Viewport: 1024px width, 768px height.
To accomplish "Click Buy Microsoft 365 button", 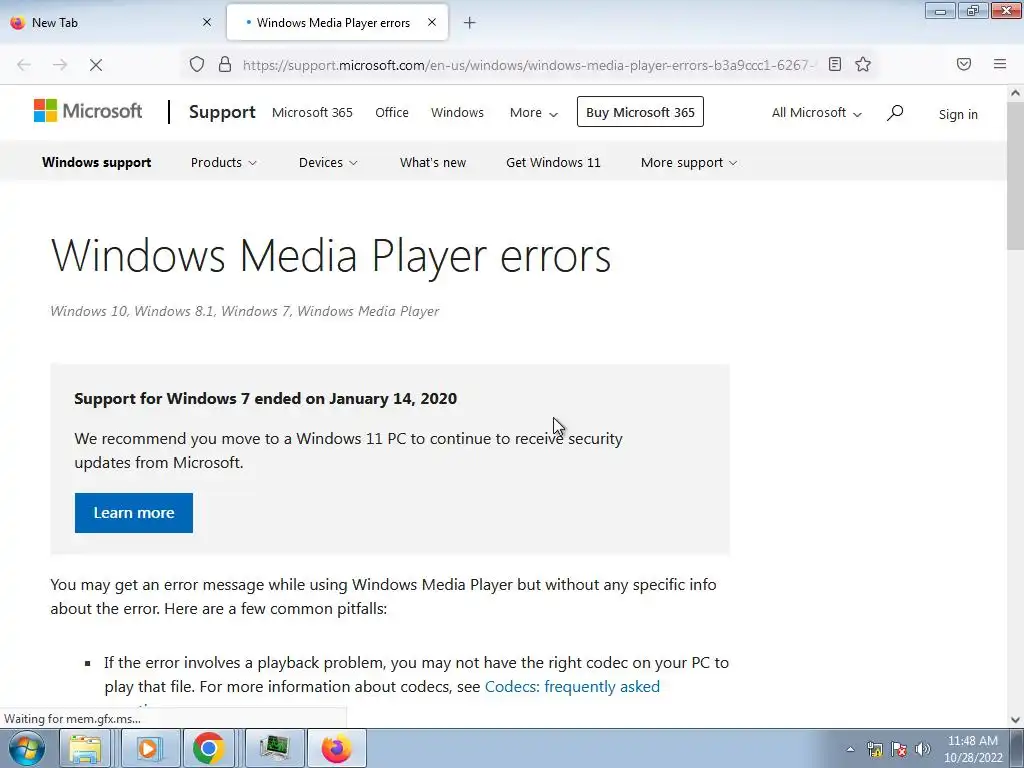I will coord(640,112).
